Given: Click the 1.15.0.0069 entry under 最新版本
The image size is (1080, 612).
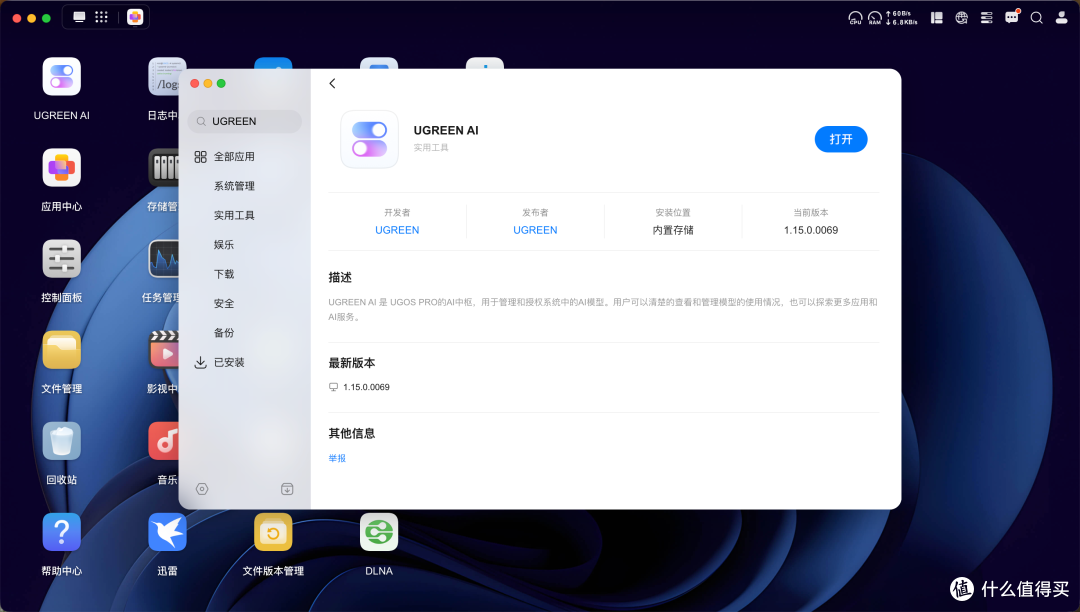Looking at the screenshot, I should click(366, 387).
